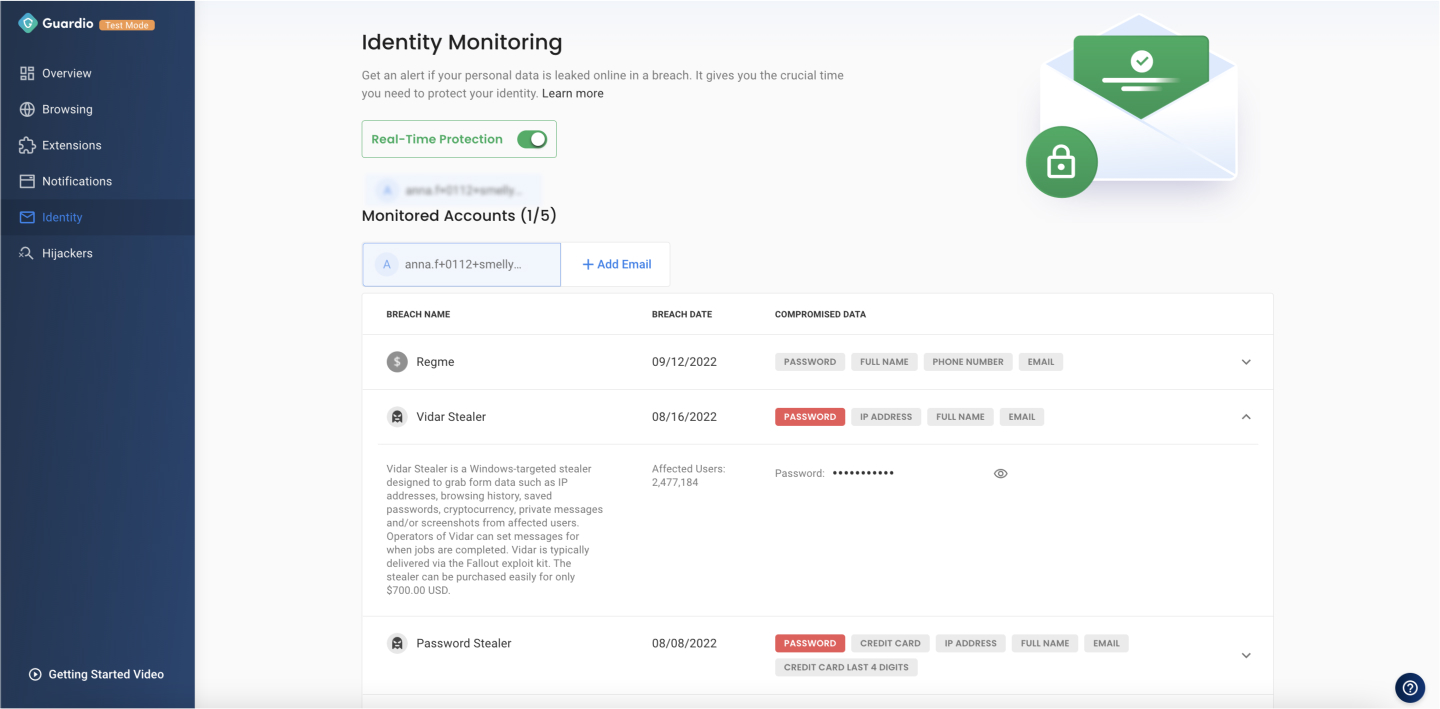The image size is (1440, 709).
Task: Click breach date 08/08/2022
Action: pyautogui.click(x=684, y=643)
